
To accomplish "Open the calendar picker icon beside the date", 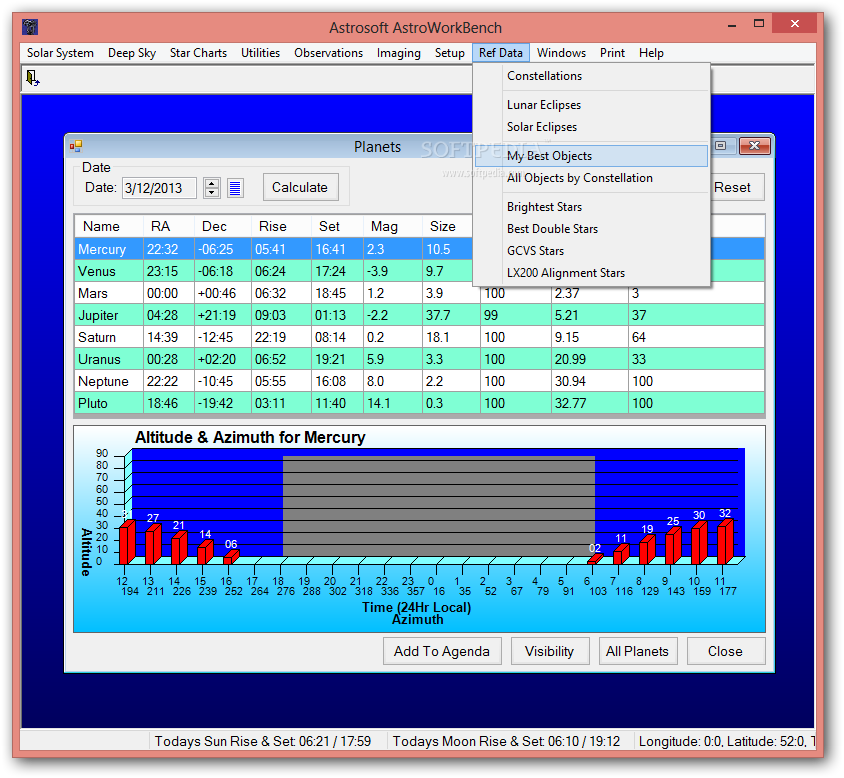I will 235,188.
